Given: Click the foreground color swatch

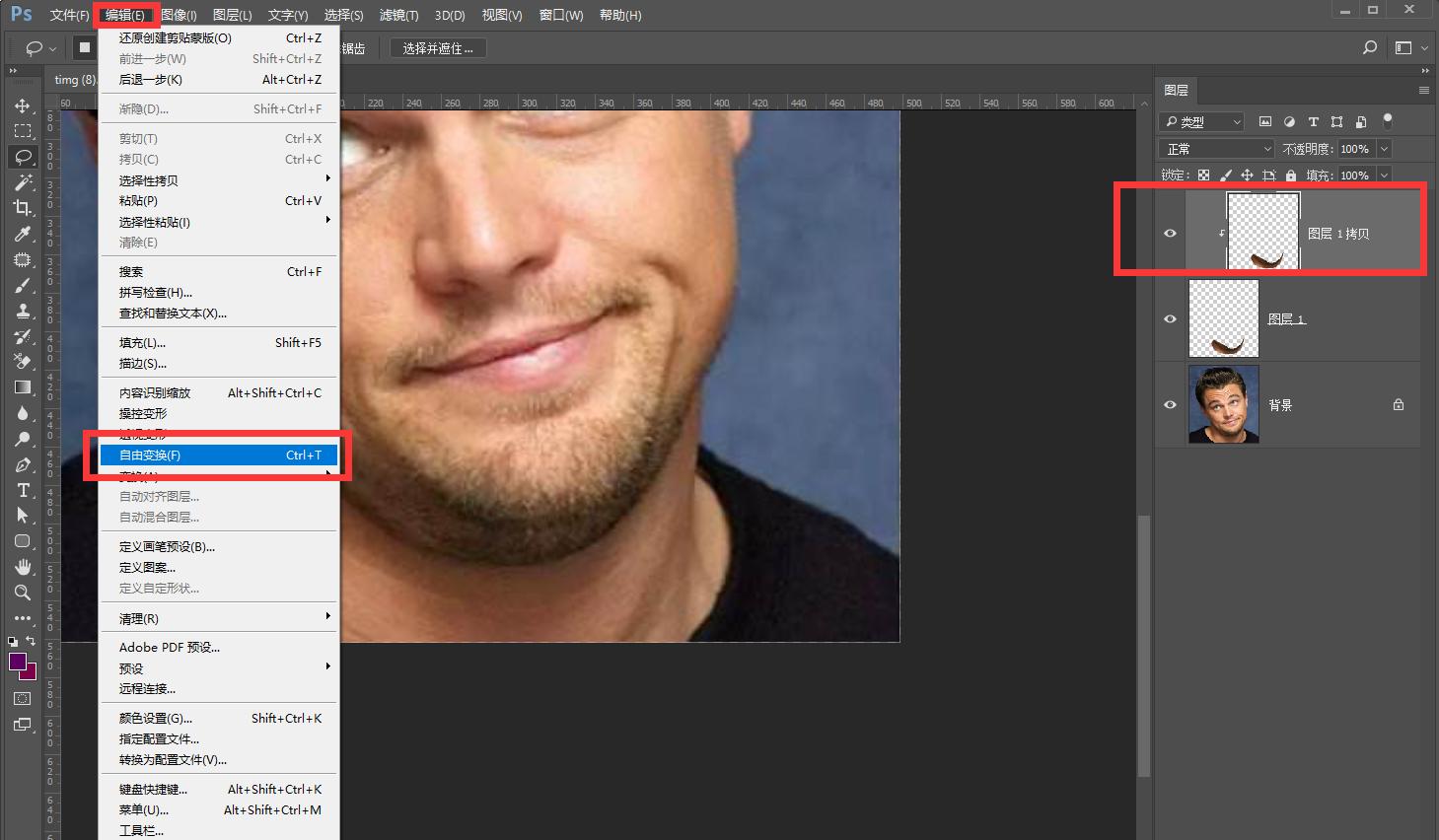Looking at the screenshot, I should click(18, 662).
